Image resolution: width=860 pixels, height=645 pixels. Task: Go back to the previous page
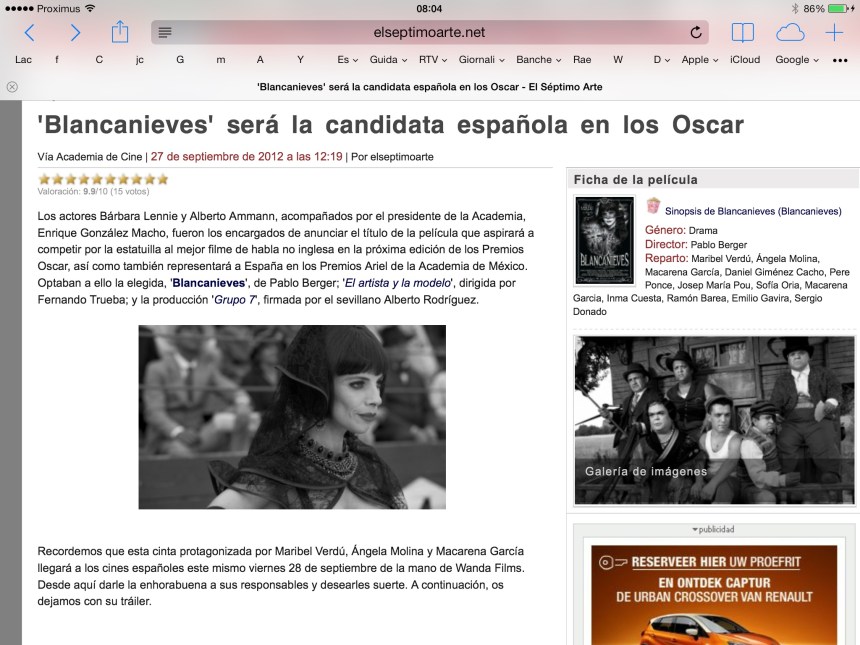click(29, 33)
